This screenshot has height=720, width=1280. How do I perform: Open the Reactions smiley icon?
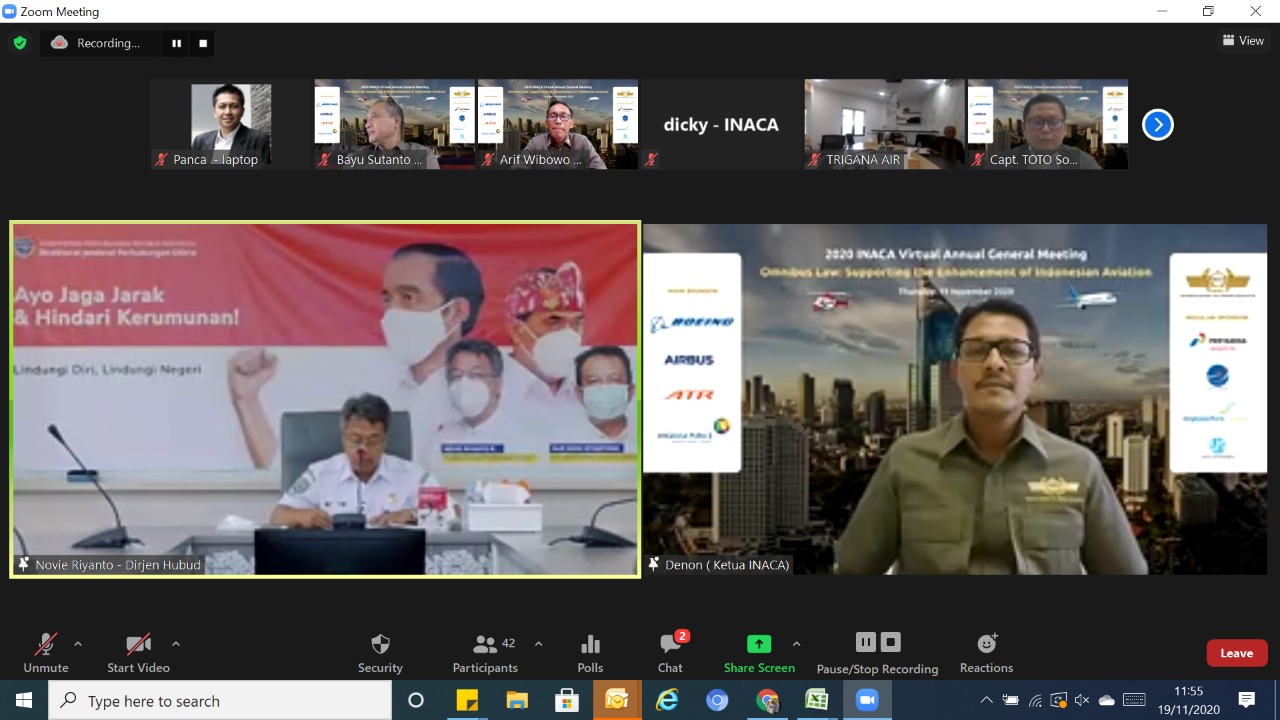tap(987, 644)
